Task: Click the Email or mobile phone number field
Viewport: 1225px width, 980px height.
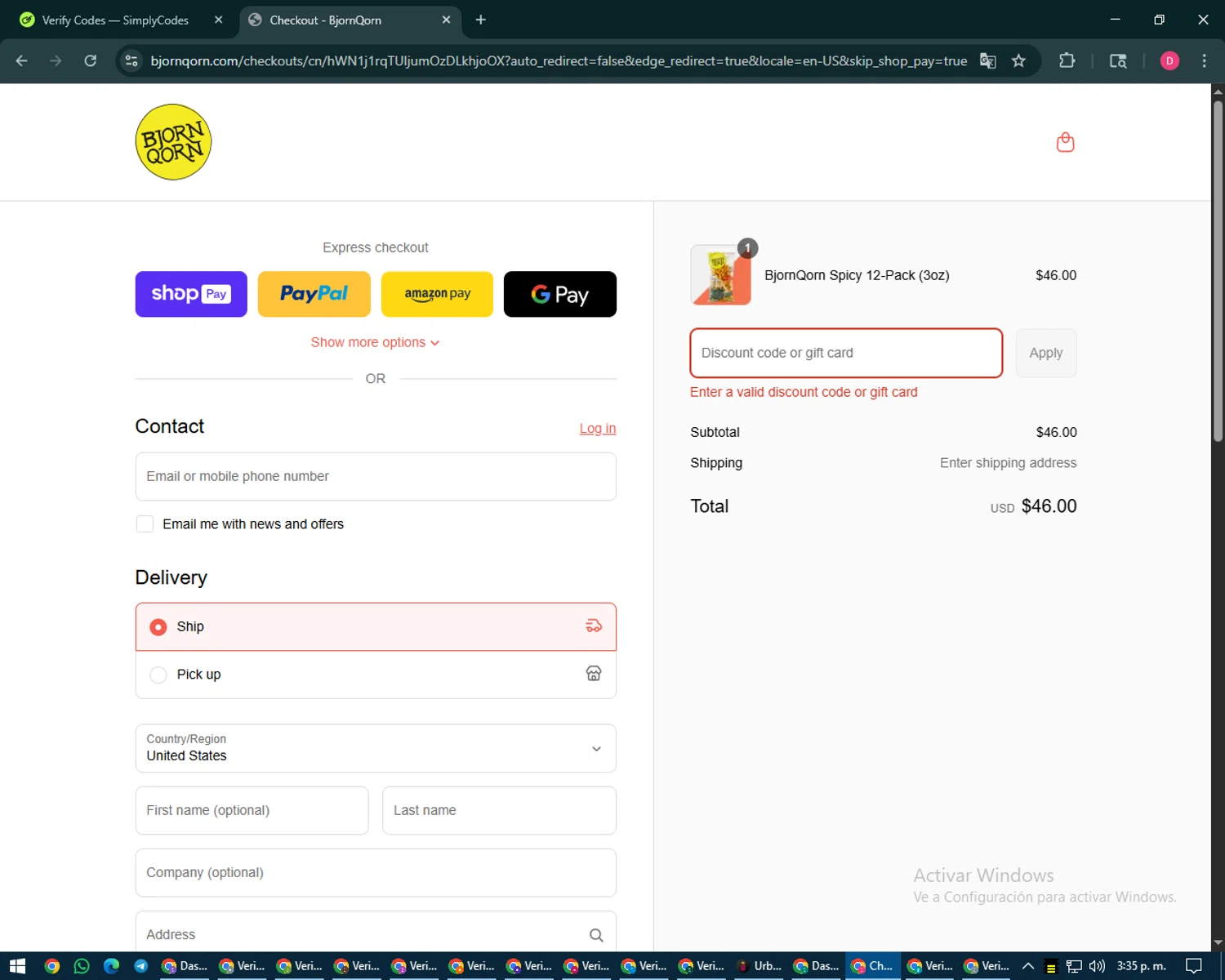Action: 376,476
